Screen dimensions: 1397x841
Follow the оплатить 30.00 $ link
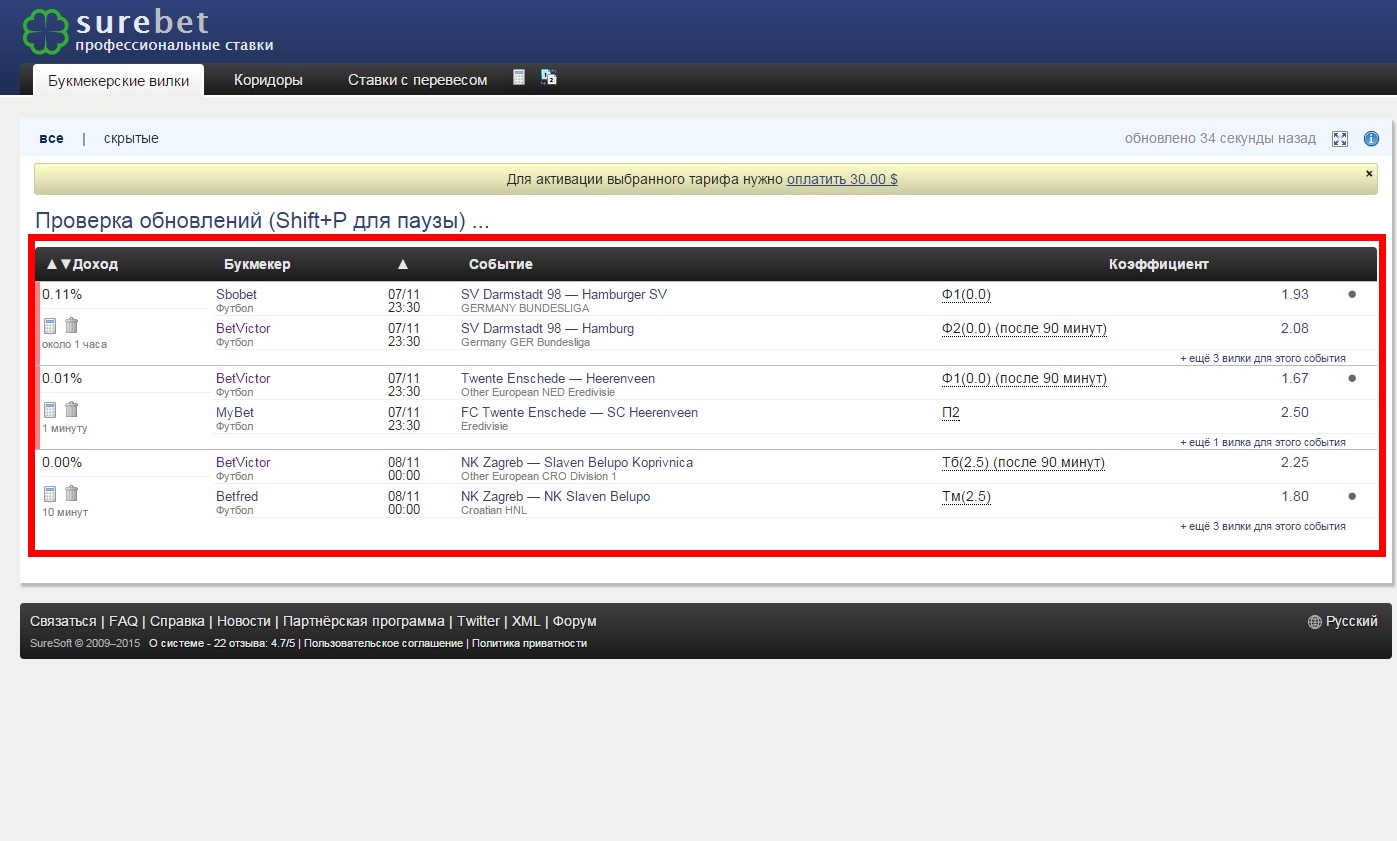pos(842,179)
